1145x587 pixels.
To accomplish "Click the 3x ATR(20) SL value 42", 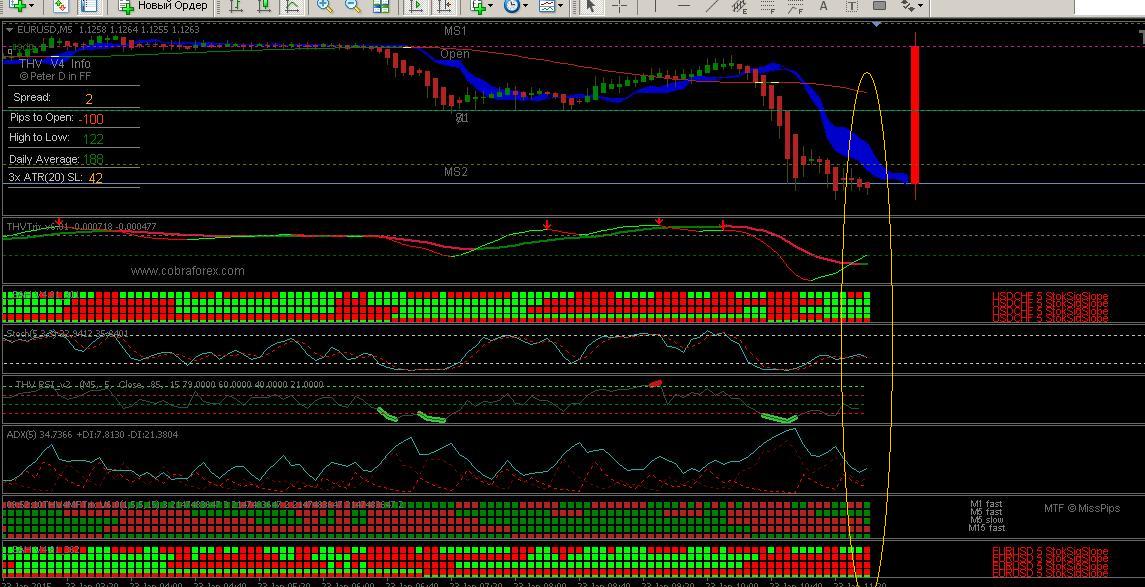I will [95, 178].
